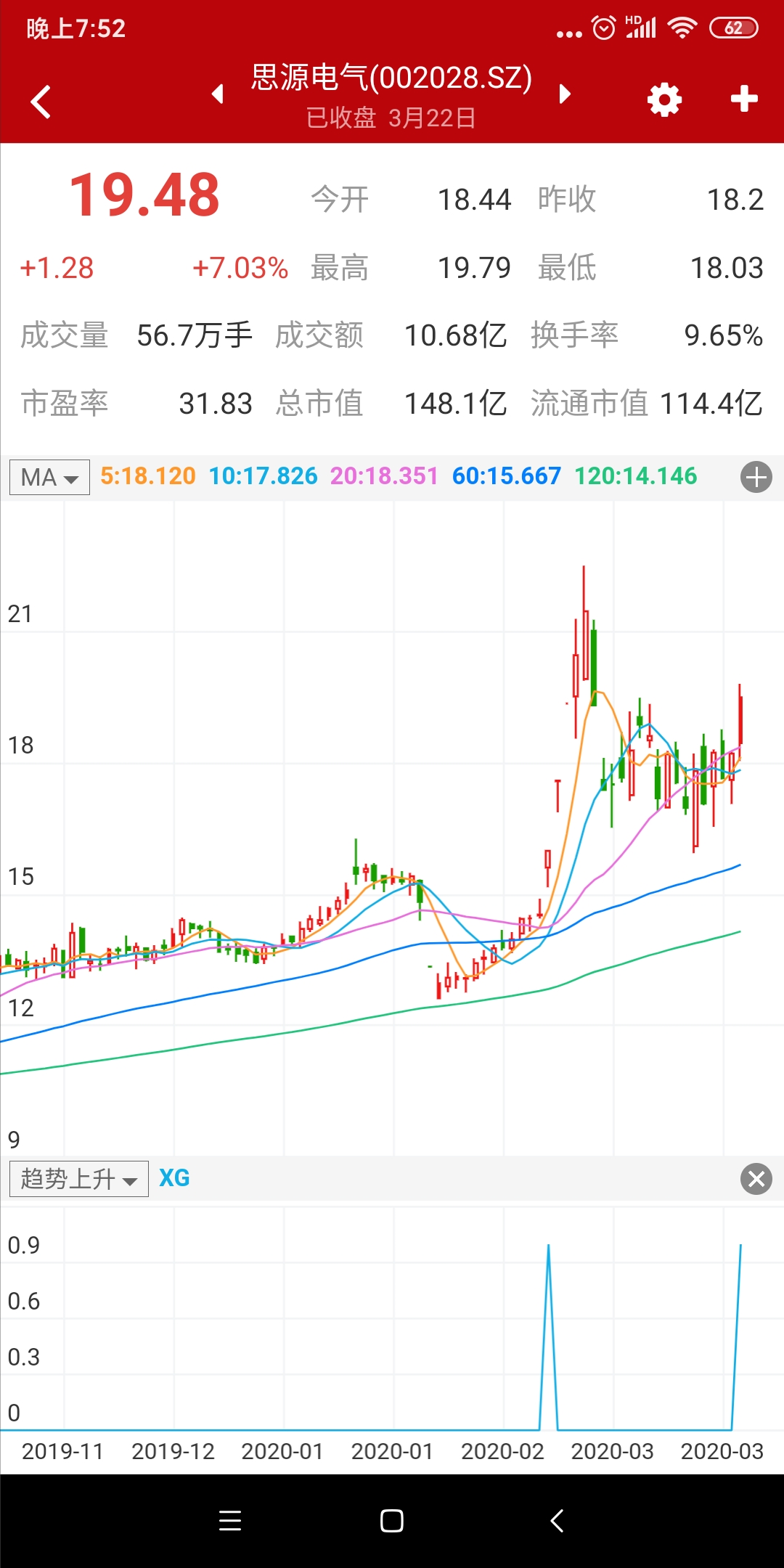
Task: Close the 趋势上升 indicator panel
Action: click(756, 1178)
